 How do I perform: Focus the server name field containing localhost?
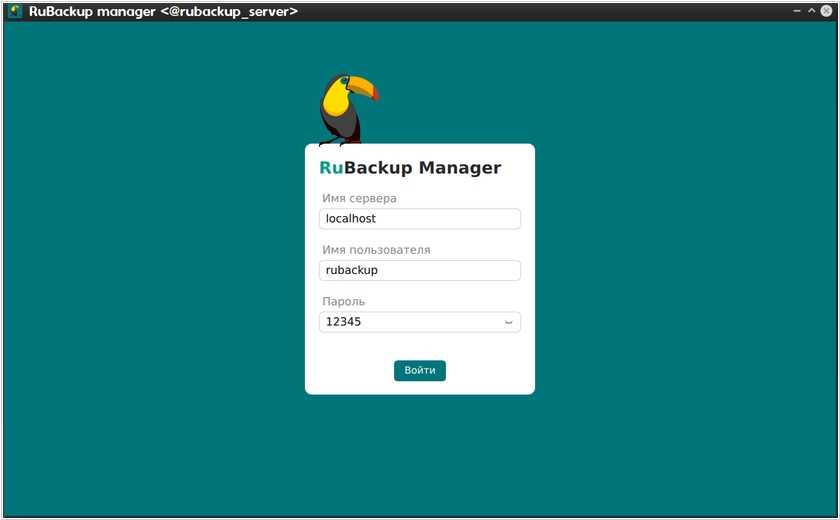(419, 218)
